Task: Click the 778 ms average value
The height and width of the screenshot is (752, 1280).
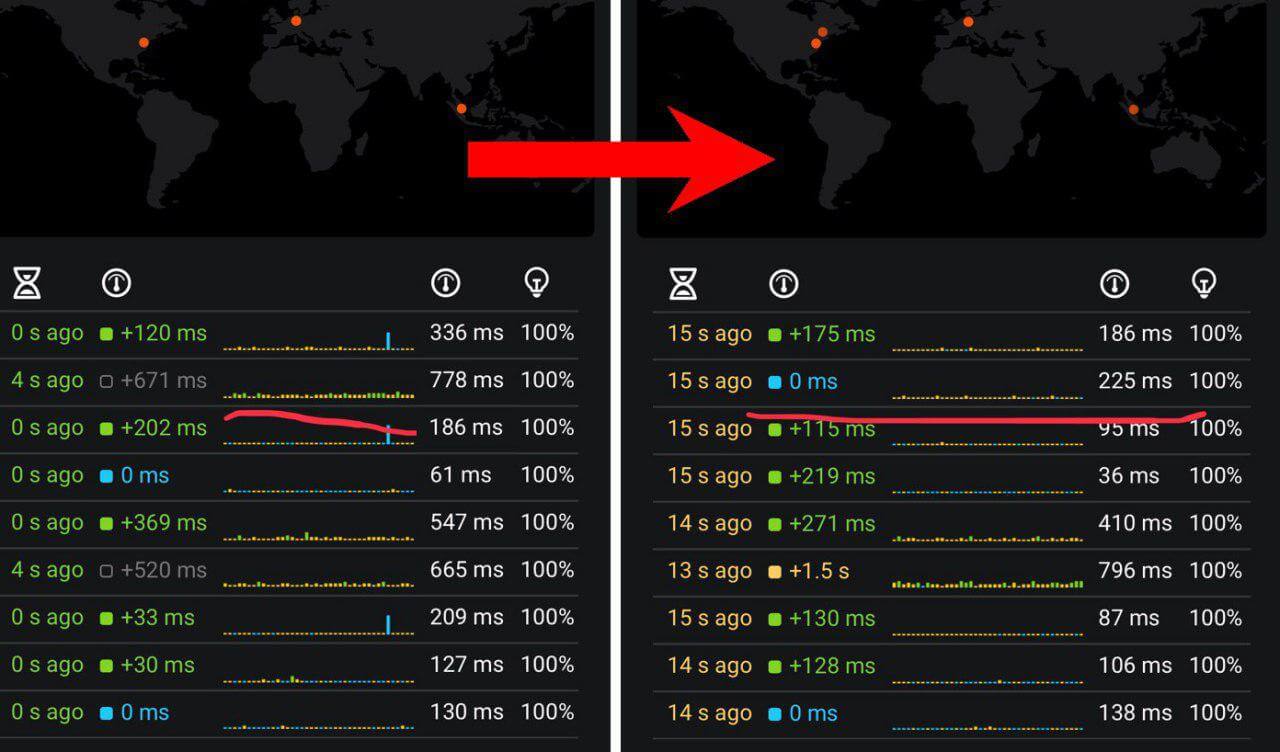Action: click(x=466, y=380)
